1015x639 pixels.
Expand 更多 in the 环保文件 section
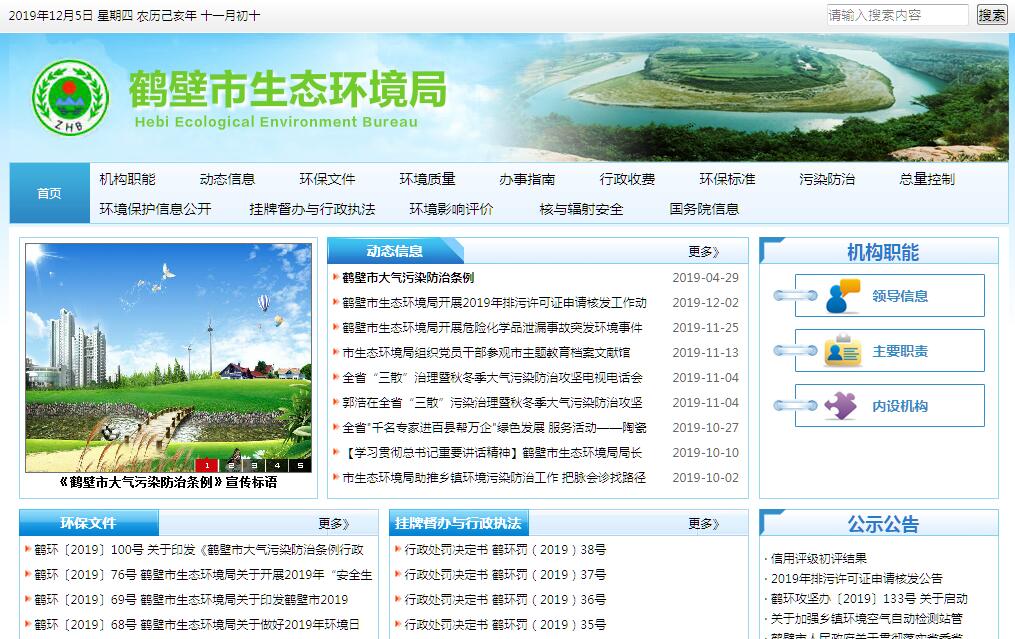(333, 523)
